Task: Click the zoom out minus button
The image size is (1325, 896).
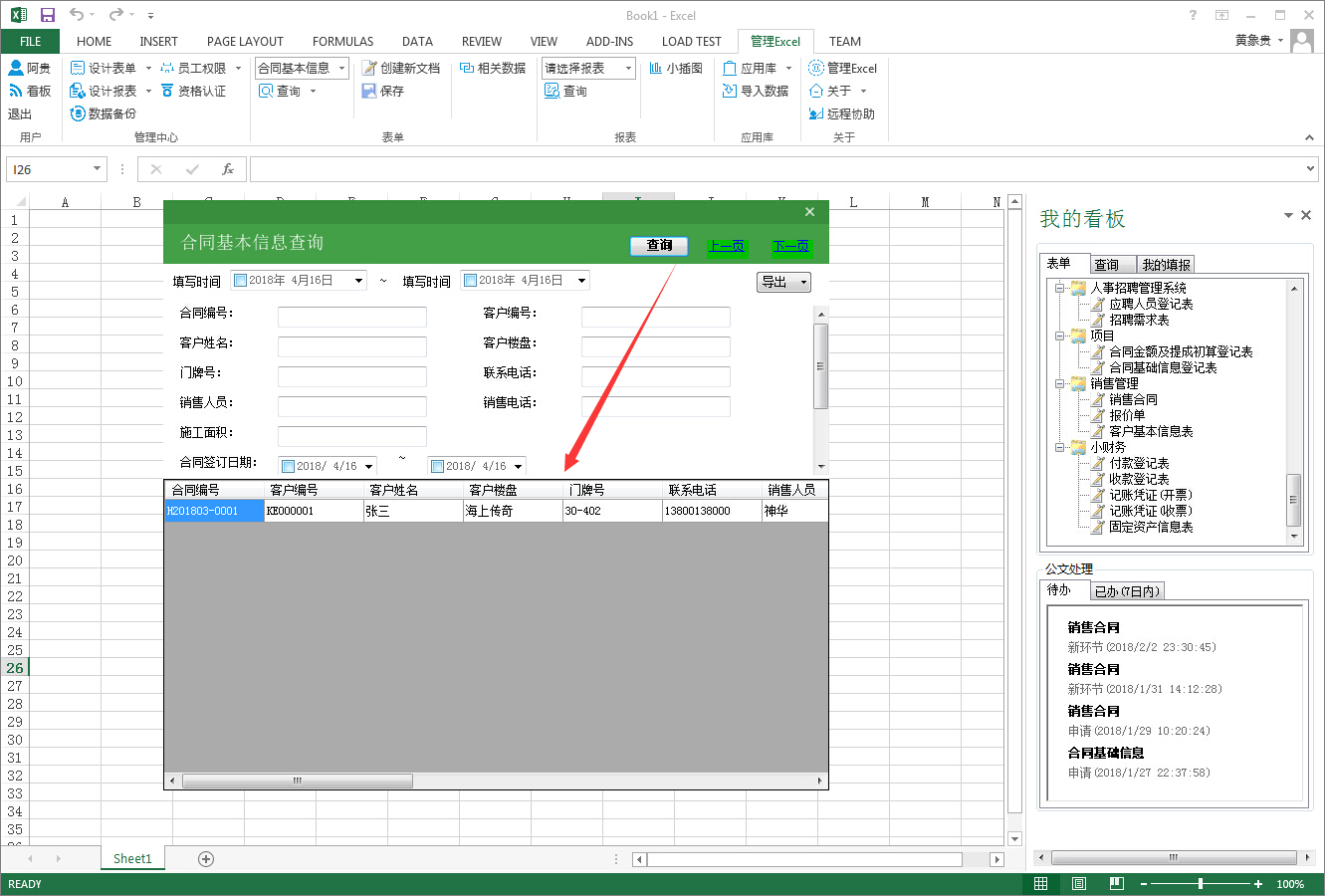Action: (x=1144, y=884)
